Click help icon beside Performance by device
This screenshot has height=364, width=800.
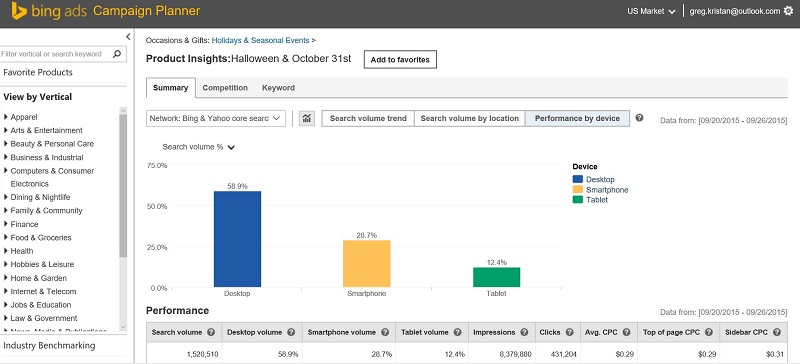pyautogui.click(x=639, y=118)
